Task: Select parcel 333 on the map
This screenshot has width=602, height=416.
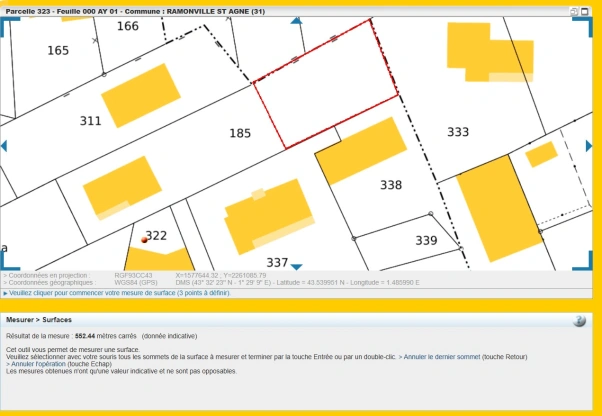Action: pyautogui.click(x=458, y=132)
